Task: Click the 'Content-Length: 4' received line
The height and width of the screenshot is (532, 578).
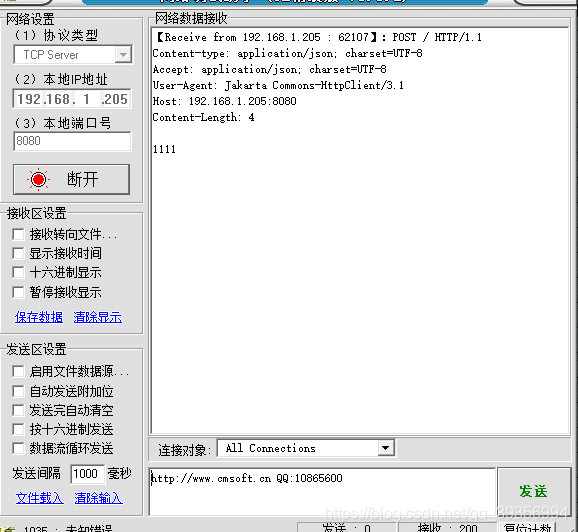Action: click(203, 117)
